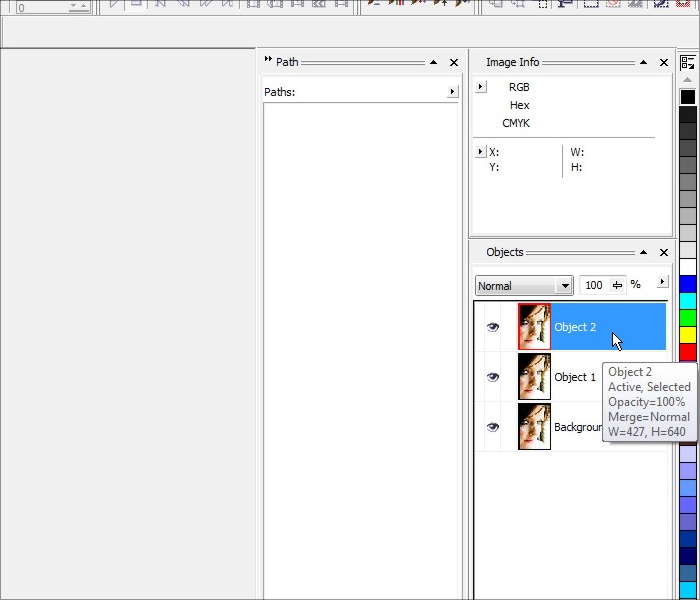Open the Paths flyout arrow menu

tap(452, 92)
